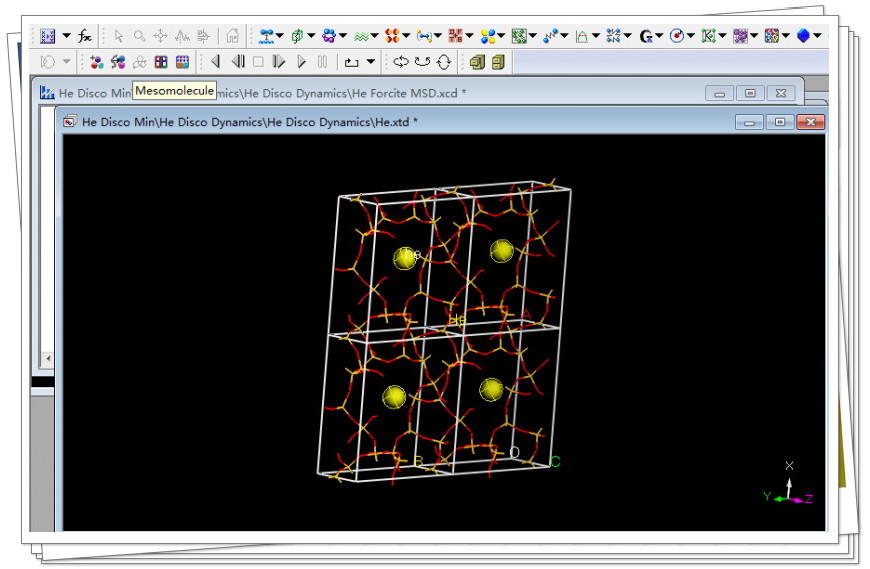Click the add-bead colored spheres icon with plus
This screenshot has width=870, height=569.
[97, 62]
